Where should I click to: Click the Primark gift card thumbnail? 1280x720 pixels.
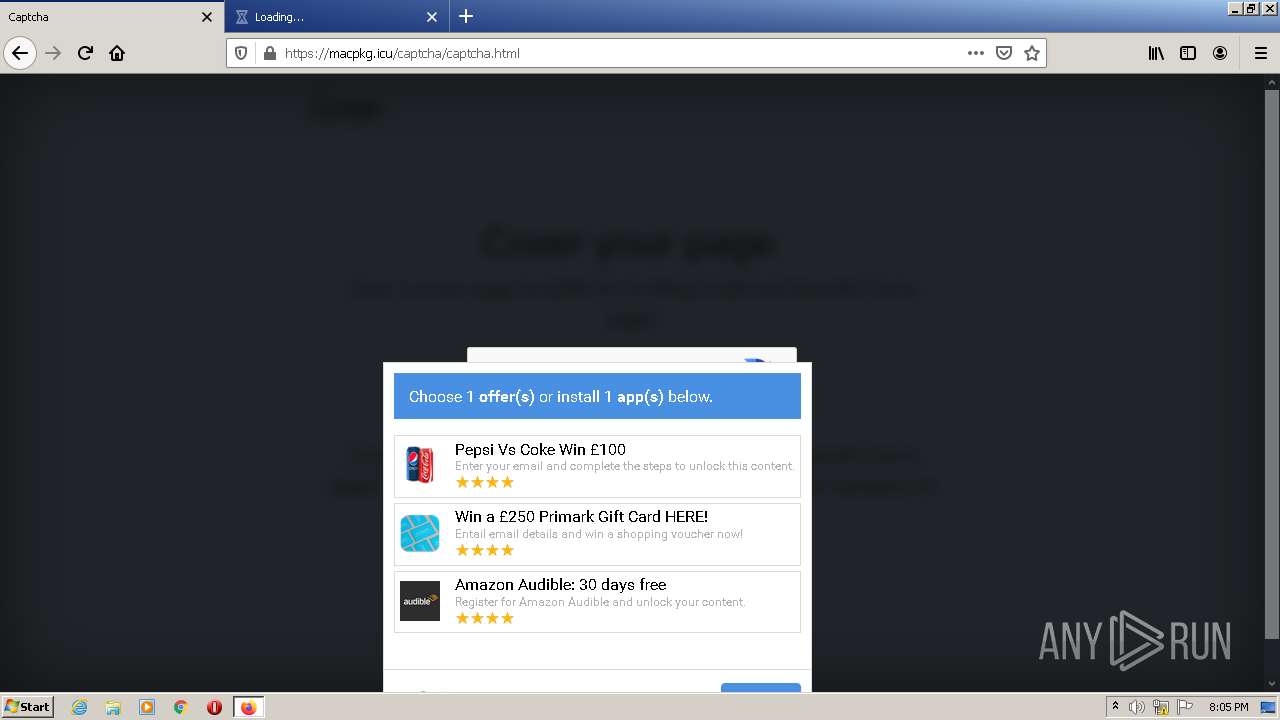click(x=420, y=534)
